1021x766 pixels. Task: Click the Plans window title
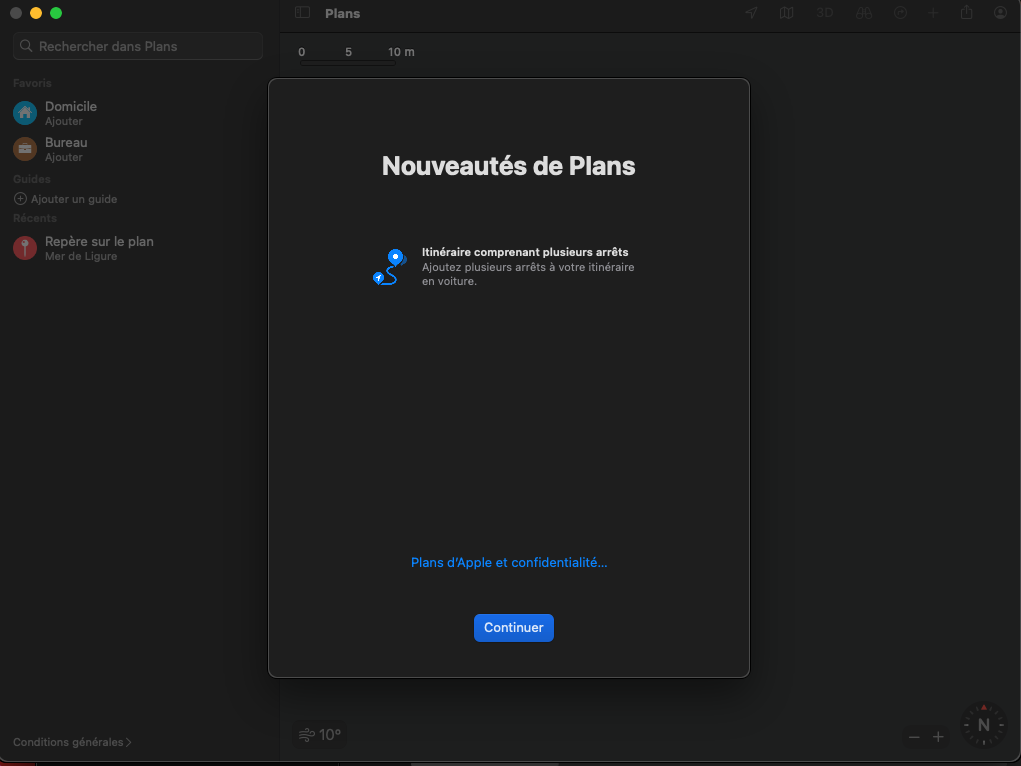point(343,13)
